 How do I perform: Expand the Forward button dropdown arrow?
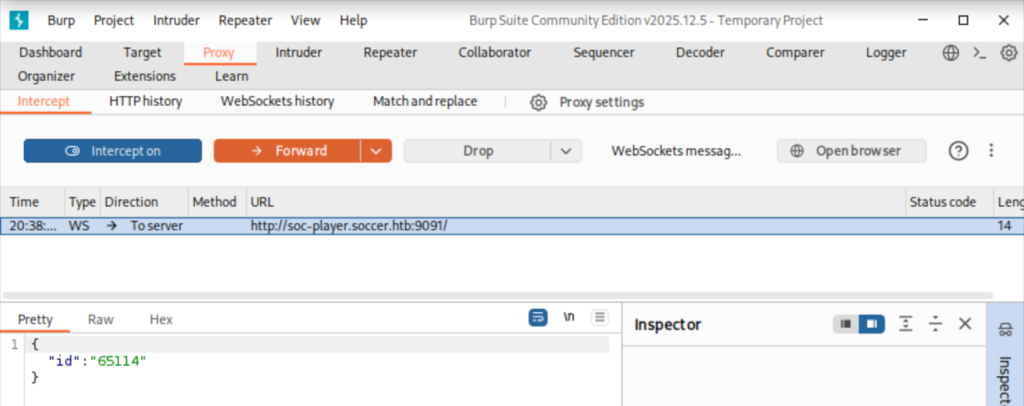coord(375,151)
